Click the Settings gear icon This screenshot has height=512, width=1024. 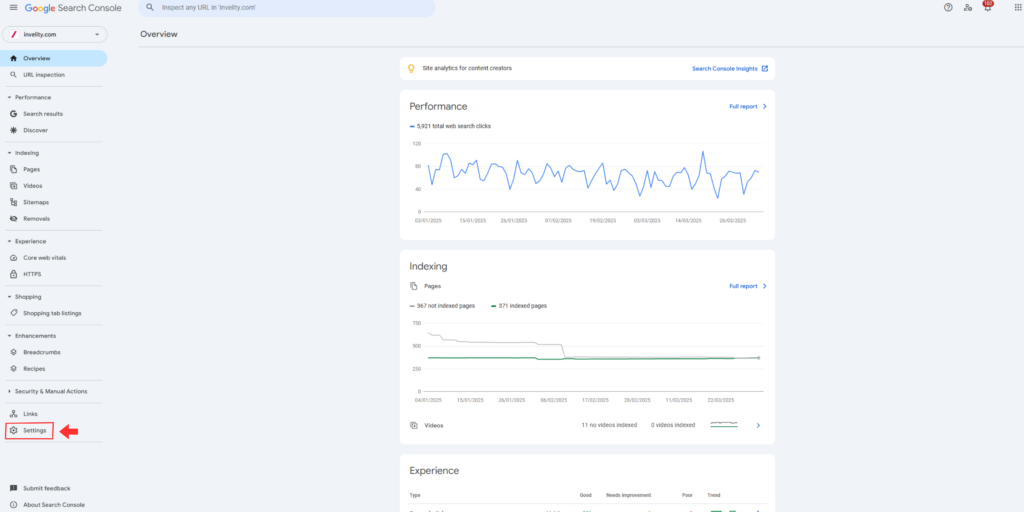(14, 430)
